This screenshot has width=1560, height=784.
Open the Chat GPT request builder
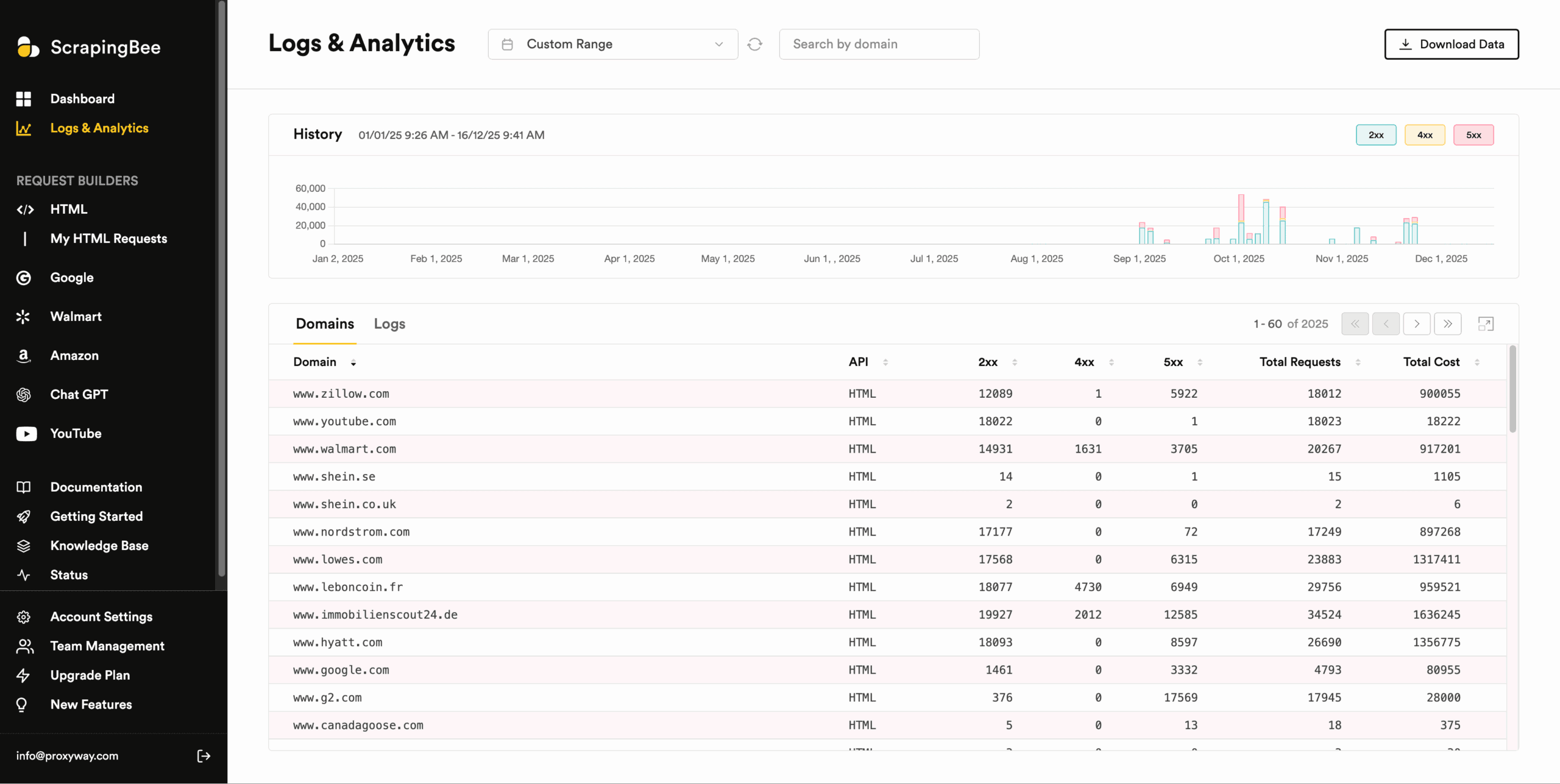click(x=79, y=395)
